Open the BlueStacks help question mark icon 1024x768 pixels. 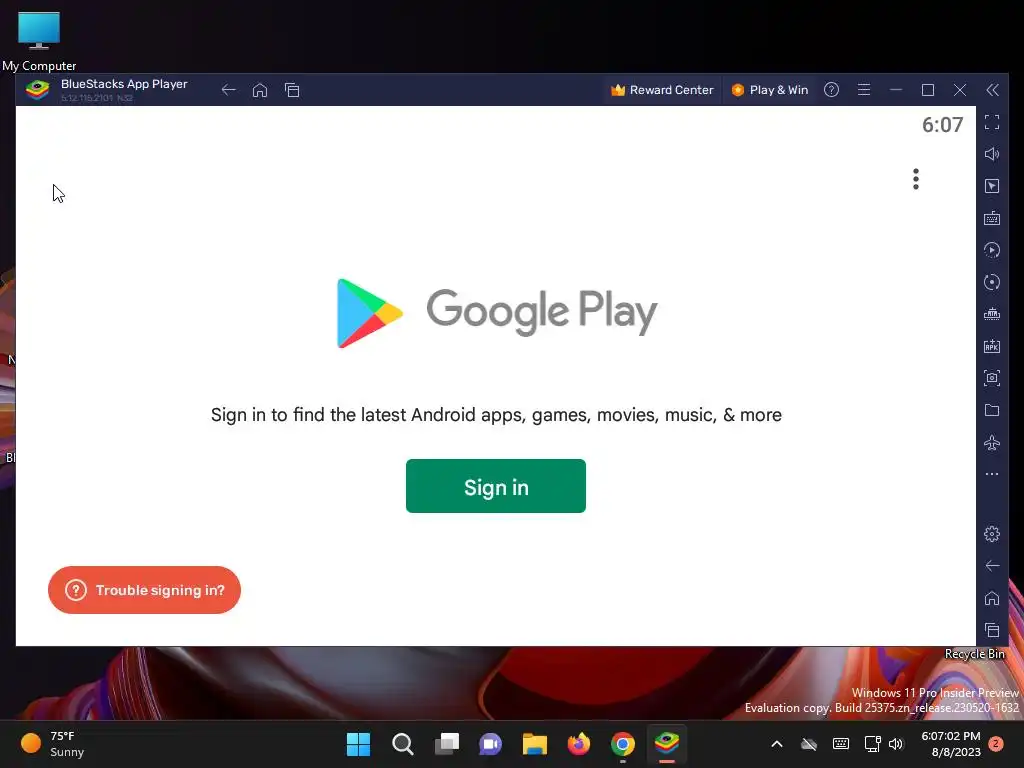(831, 90)
